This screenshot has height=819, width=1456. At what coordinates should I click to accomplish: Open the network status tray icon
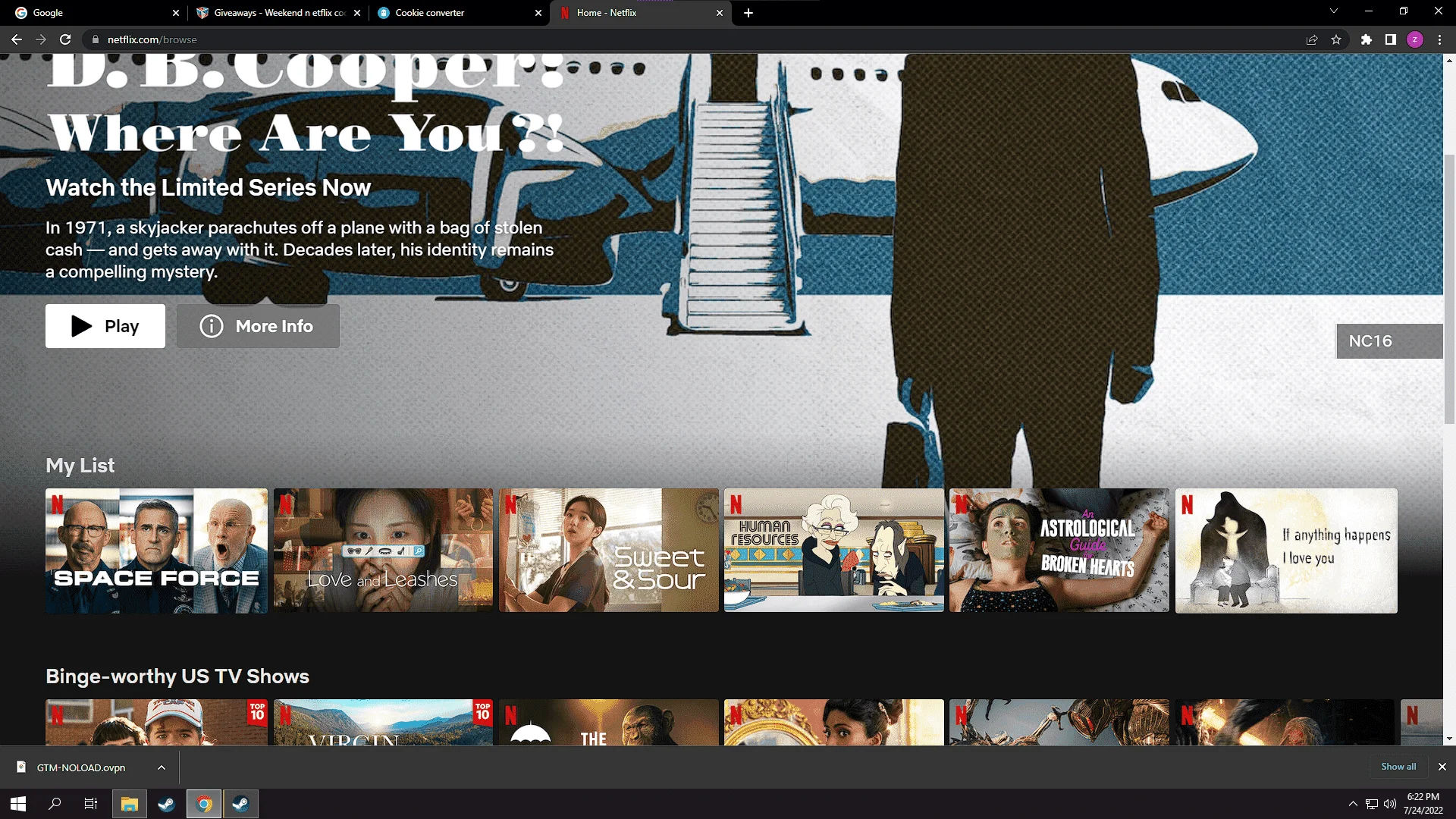[x=1372, y=804]
